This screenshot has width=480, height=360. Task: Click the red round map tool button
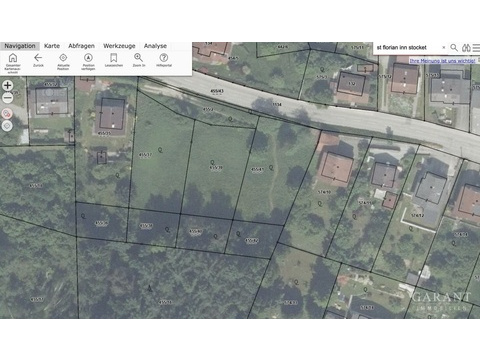coord(7,114)
